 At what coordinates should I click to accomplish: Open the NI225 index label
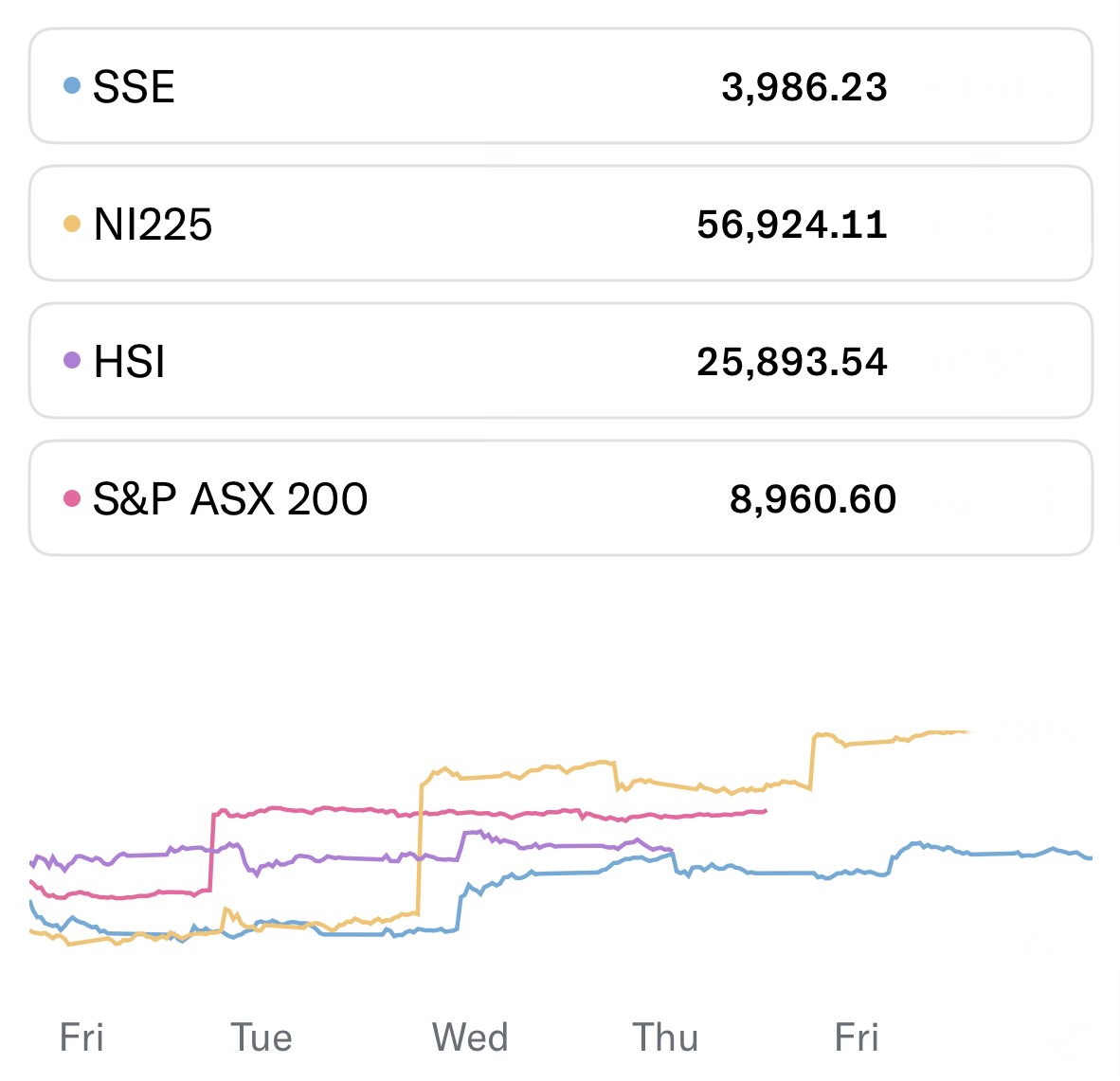(x=153, y=225)
